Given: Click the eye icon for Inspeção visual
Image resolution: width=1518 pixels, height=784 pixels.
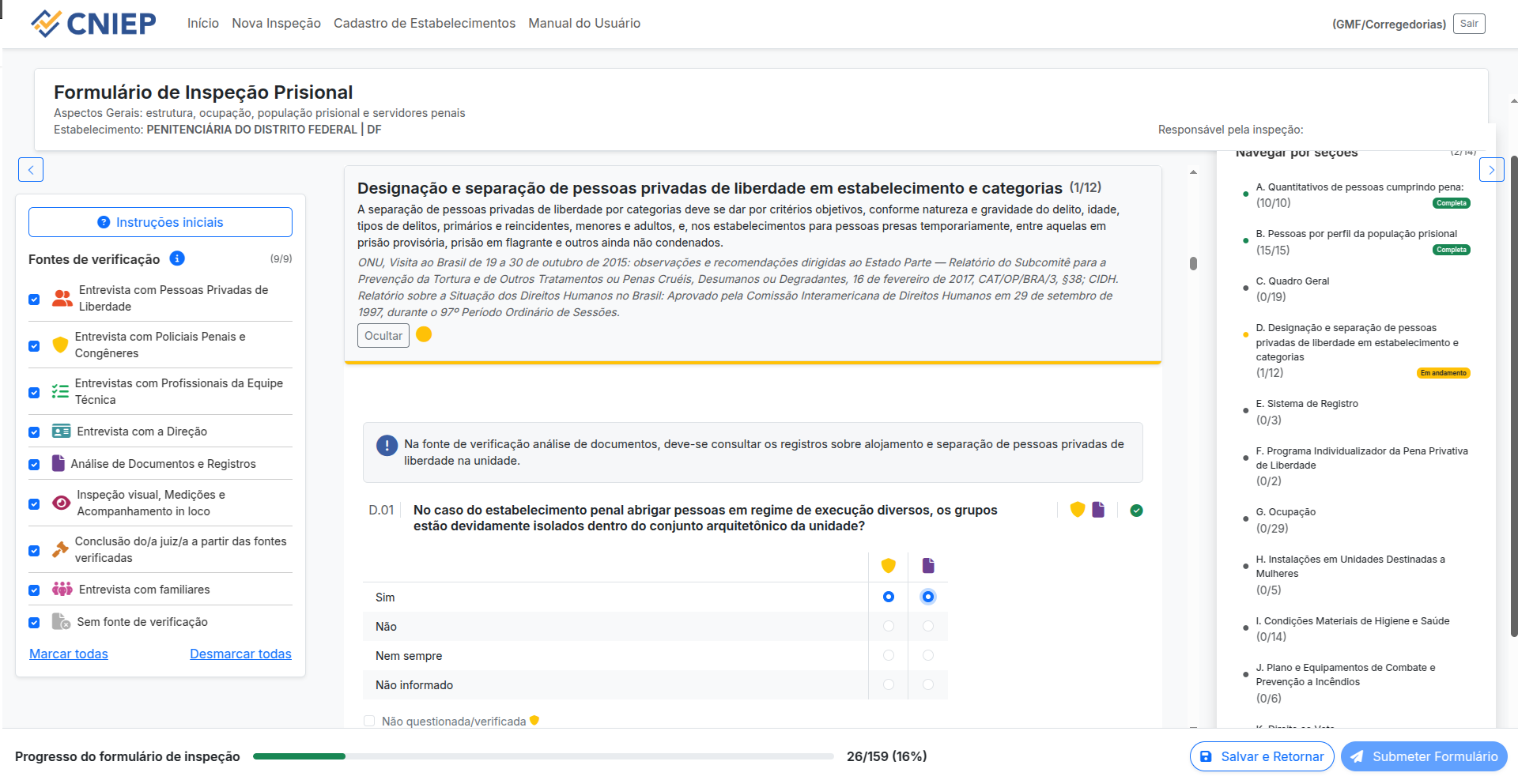Looking at the screenshot, I should point(61,503).
